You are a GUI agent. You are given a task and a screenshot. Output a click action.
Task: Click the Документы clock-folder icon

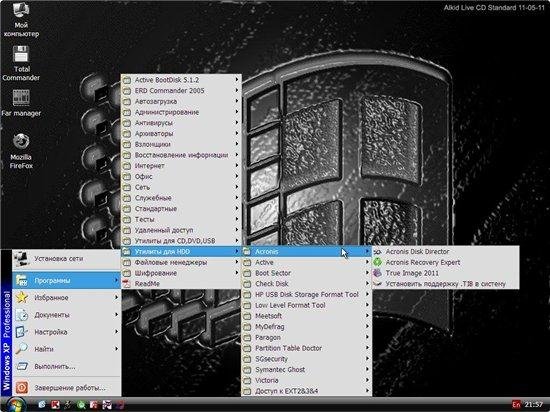(22, 315)
